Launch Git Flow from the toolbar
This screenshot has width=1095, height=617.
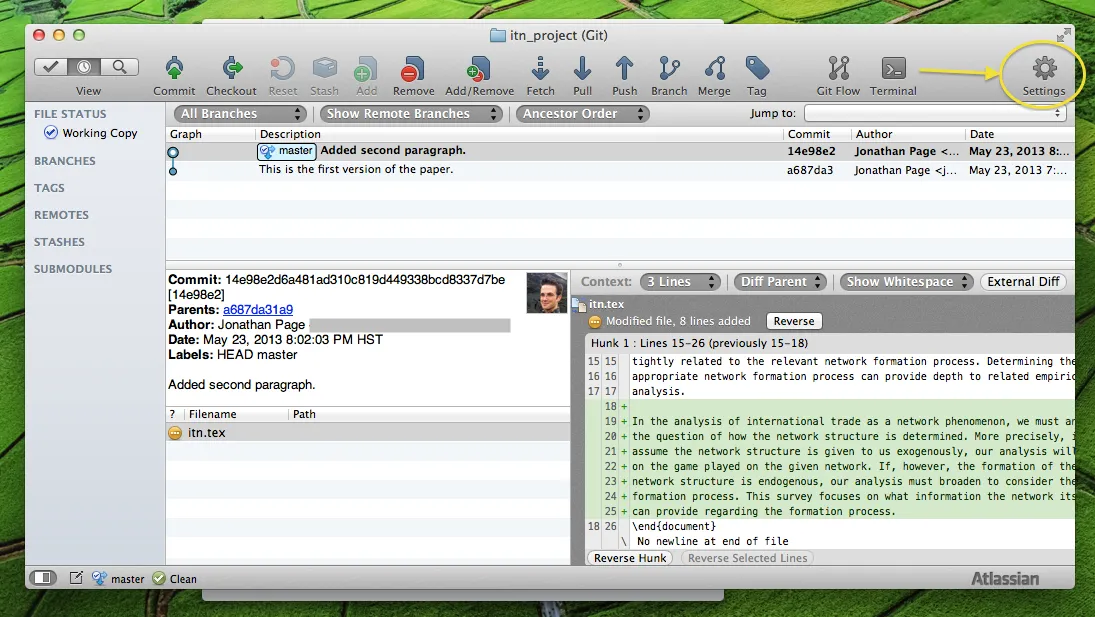pos(838,69)
